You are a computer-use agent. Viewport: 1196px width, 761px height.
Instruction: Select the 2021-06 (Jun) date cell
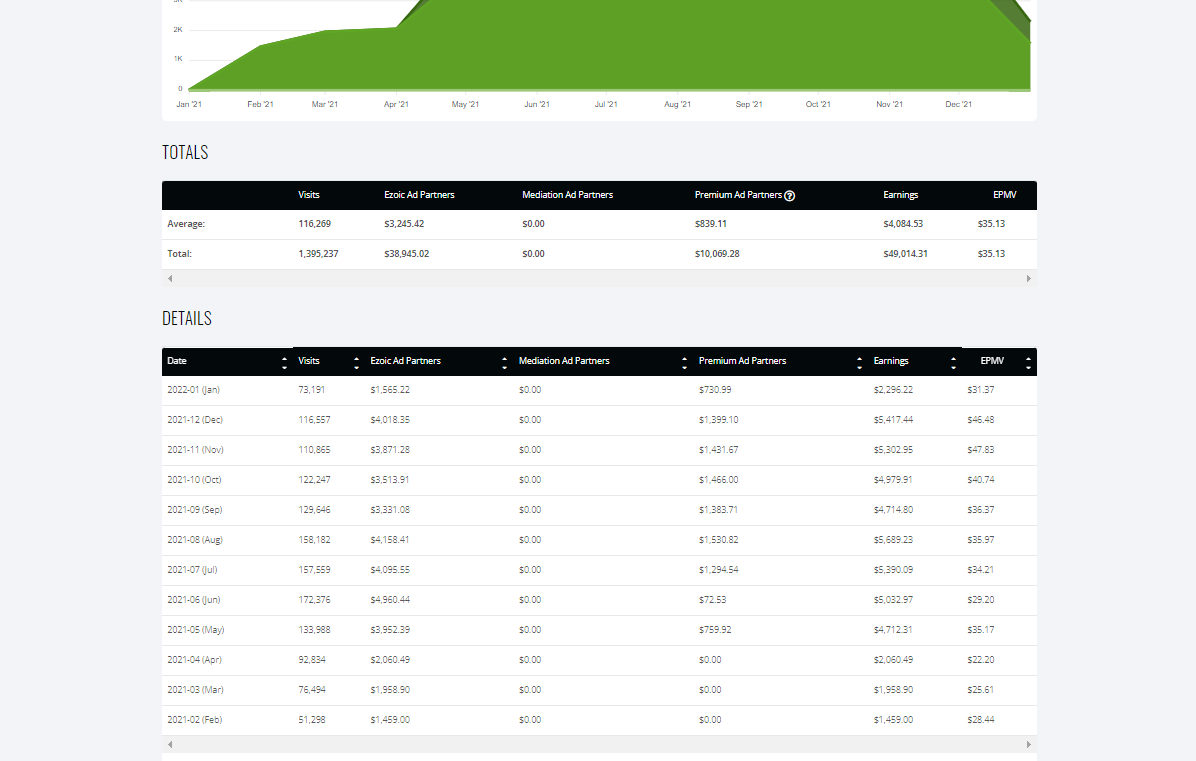coord(194,600)
